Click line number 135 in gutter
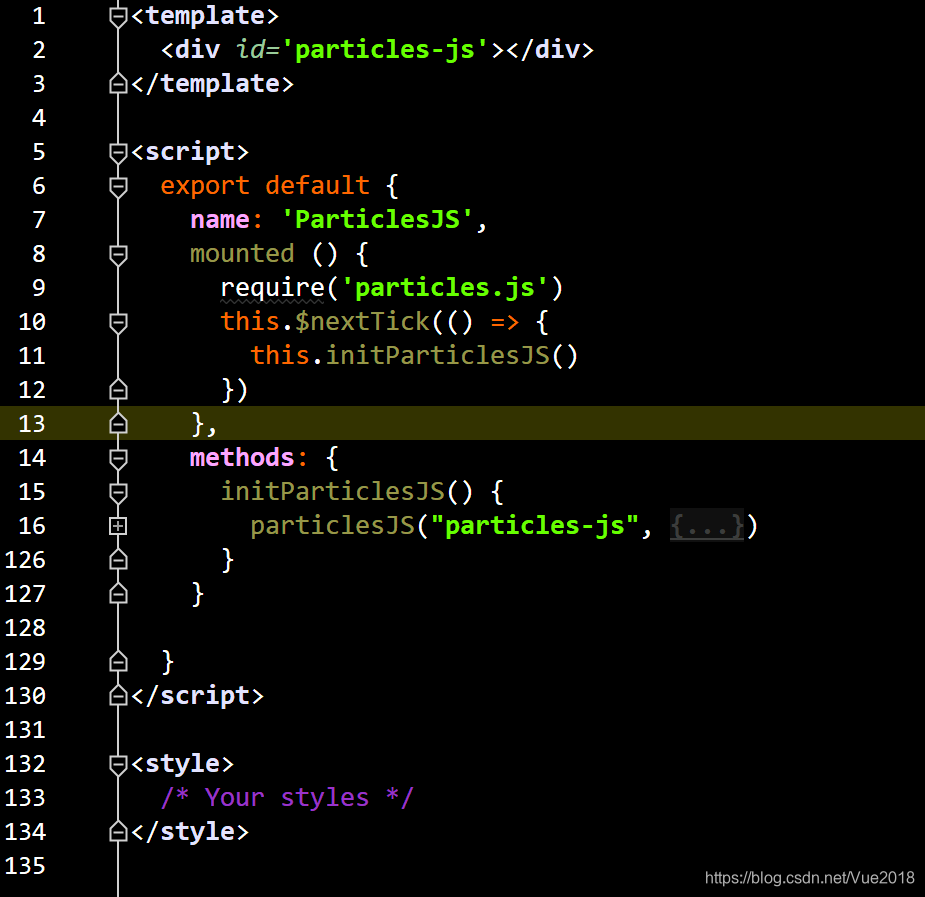The width and height of the screenshot is (925, 897). click(25, 866)
